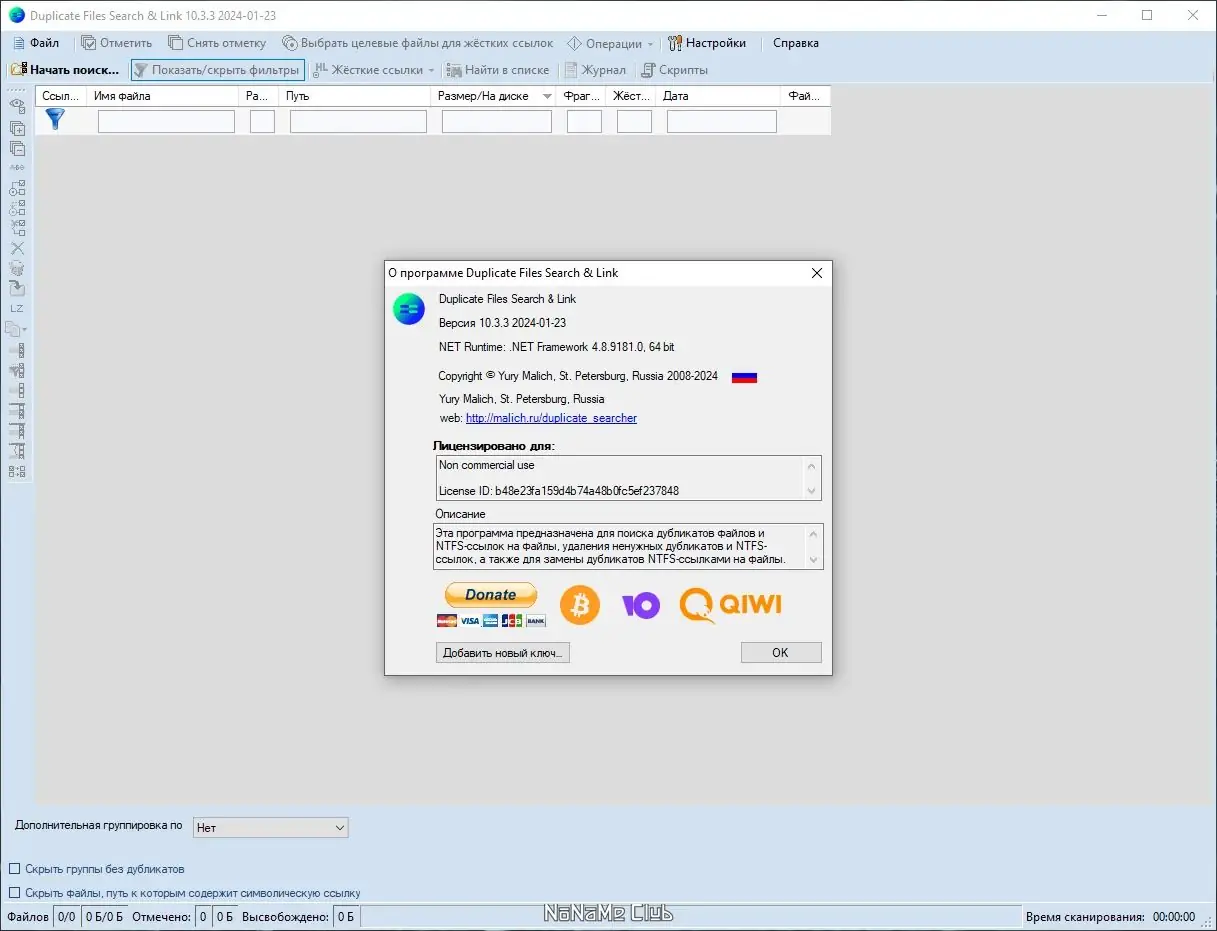Expand the Операции dropdown menu
This screenshot has height=931, width=1217.
tap(610, 43)
